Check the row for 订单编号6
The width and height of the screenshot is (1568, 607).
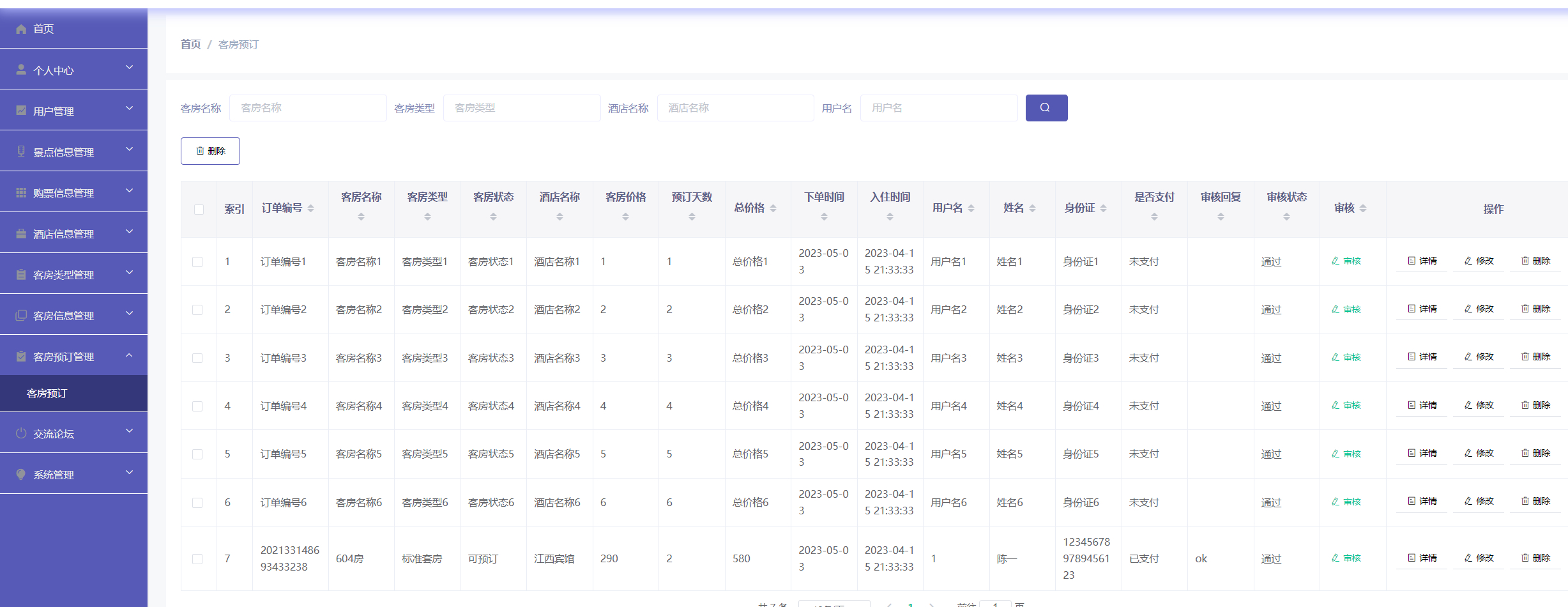(x=197, y=503)
